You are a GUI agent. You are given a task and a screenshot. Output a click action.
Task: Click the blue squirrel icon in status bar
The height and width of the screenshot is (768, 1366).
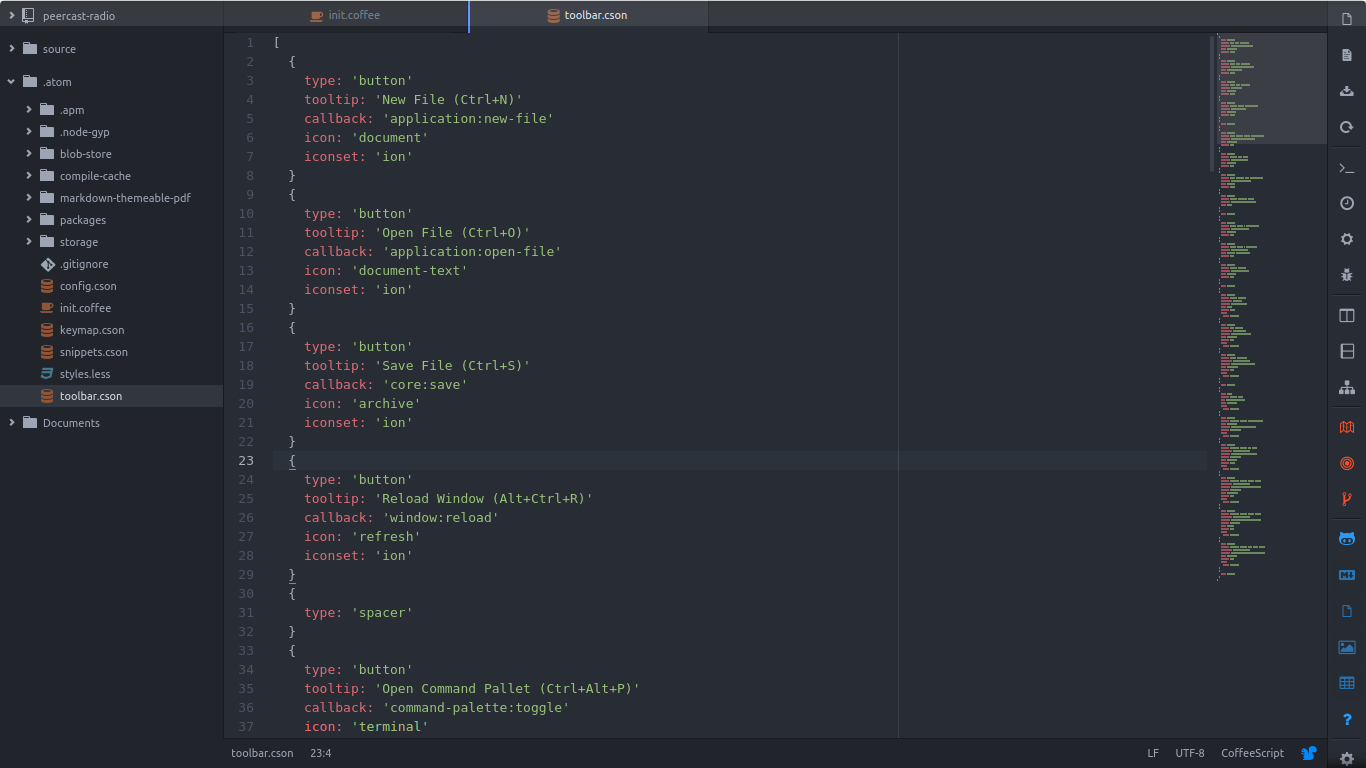[1309, 753]
